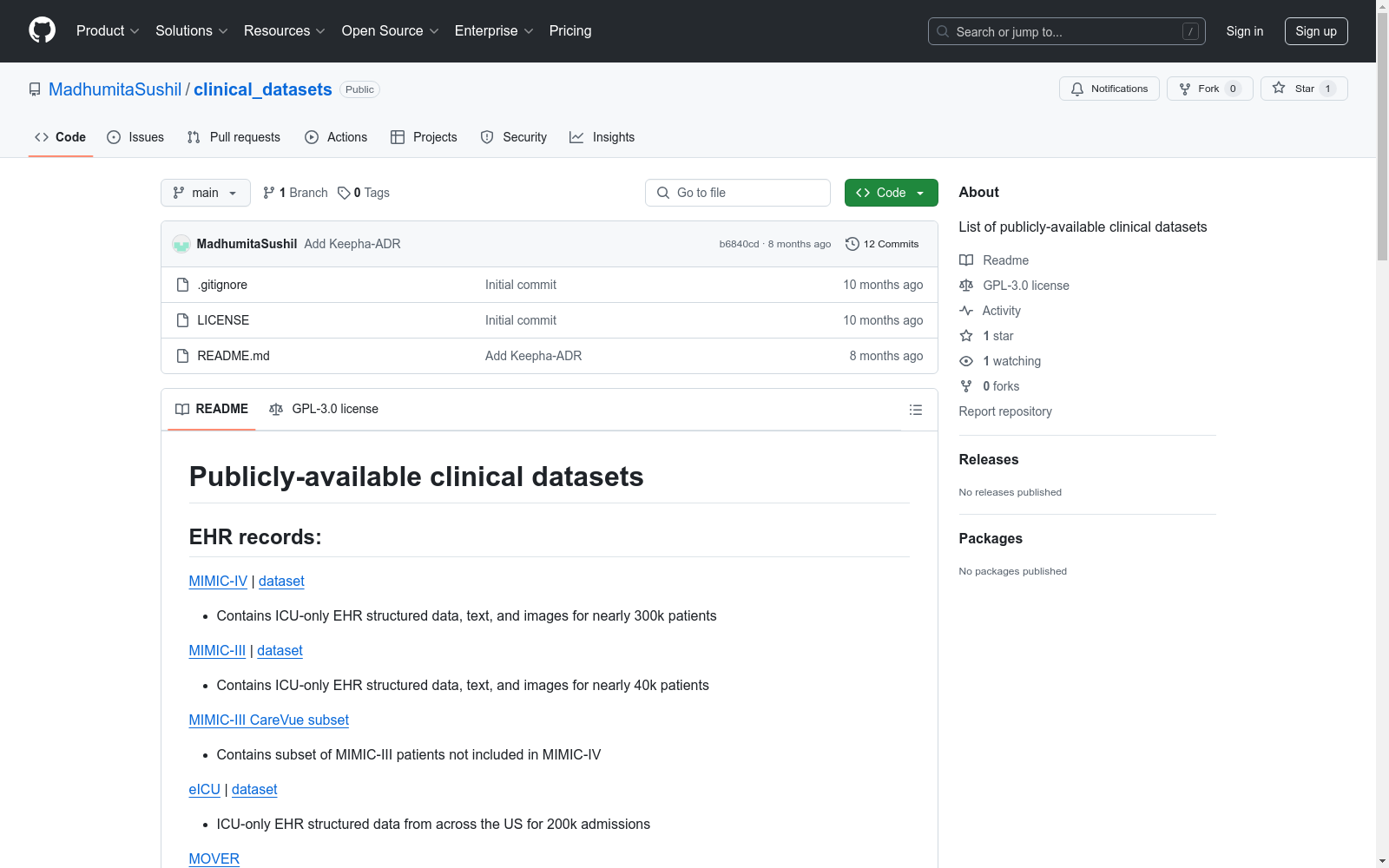Click the README.md file icon
Viewport: 1389px width, 868px height.
182,356
